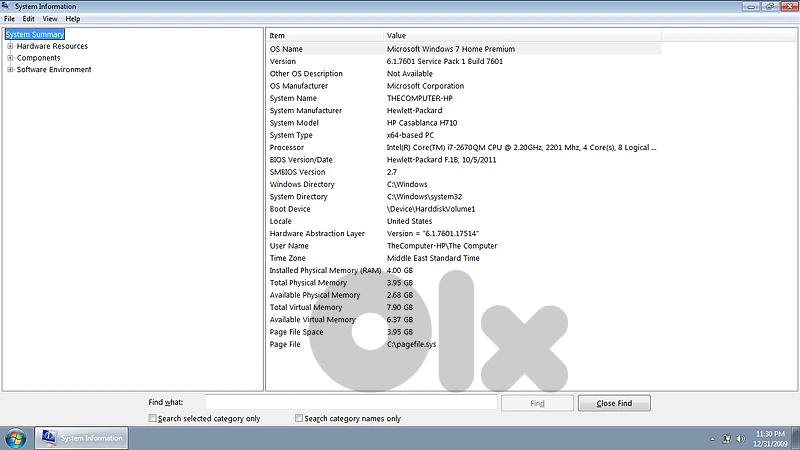Click the Find button
Screen dimensions: 800x450
pyautogui.click(x=537, y=403)
